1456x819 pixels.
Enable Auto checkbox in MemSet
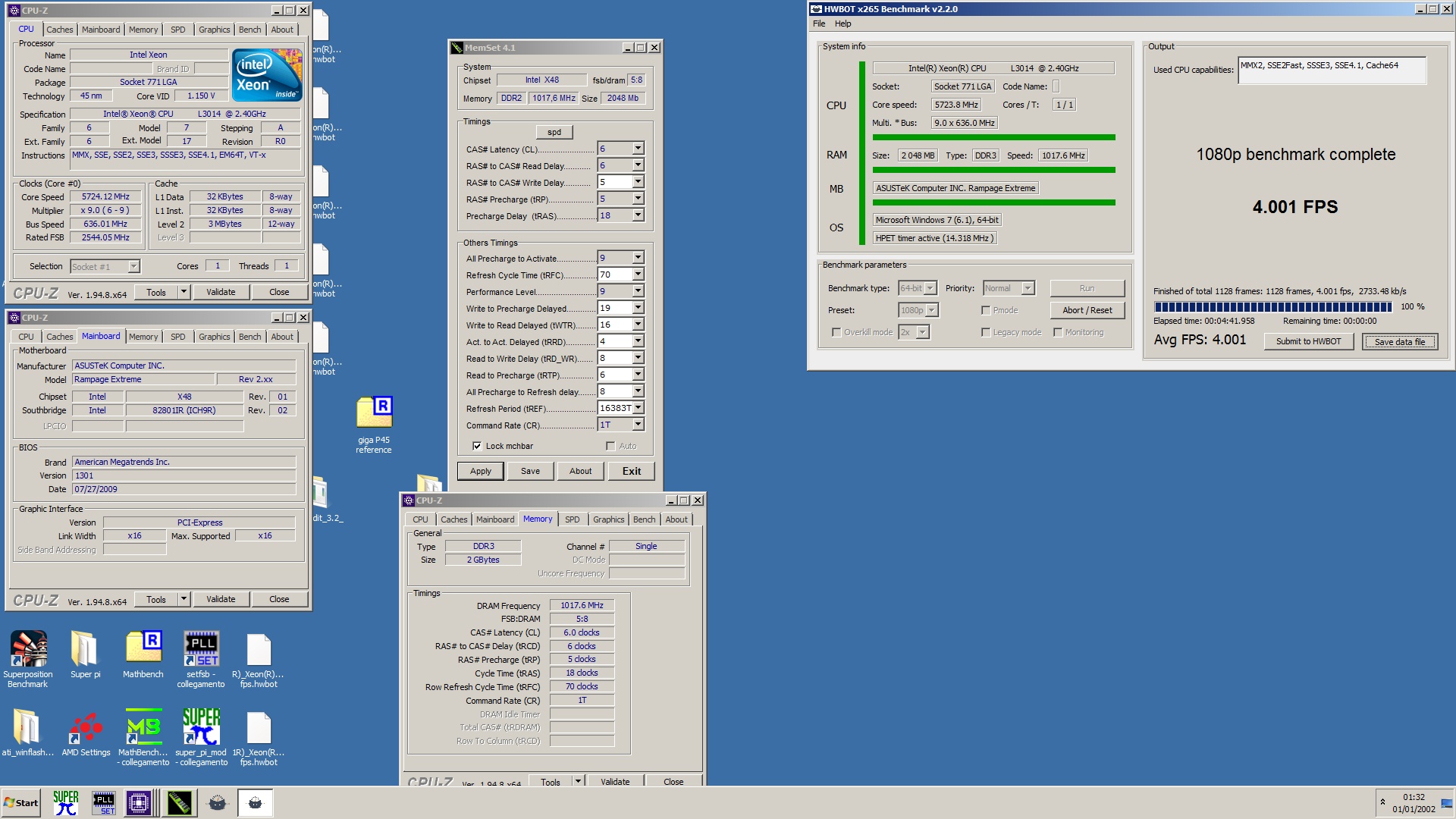tap(610, 446)
